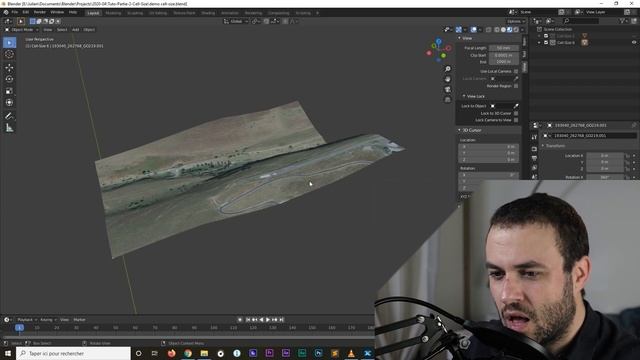Open the Edit menu
Screen dimensions: 640x360
pos(26,12)
